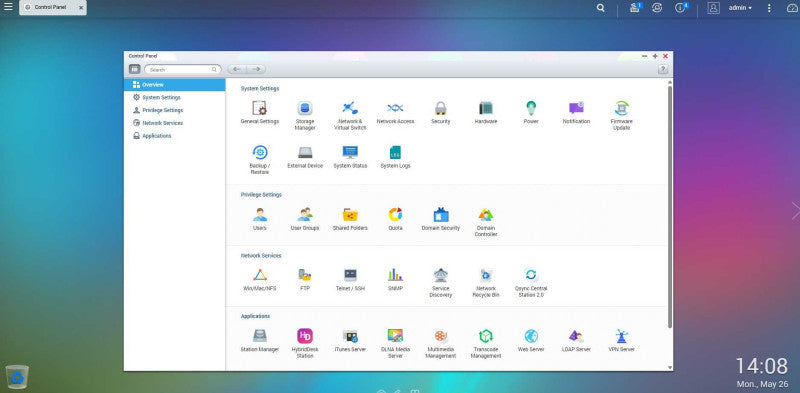Open Network Access settings

[395, 113]
